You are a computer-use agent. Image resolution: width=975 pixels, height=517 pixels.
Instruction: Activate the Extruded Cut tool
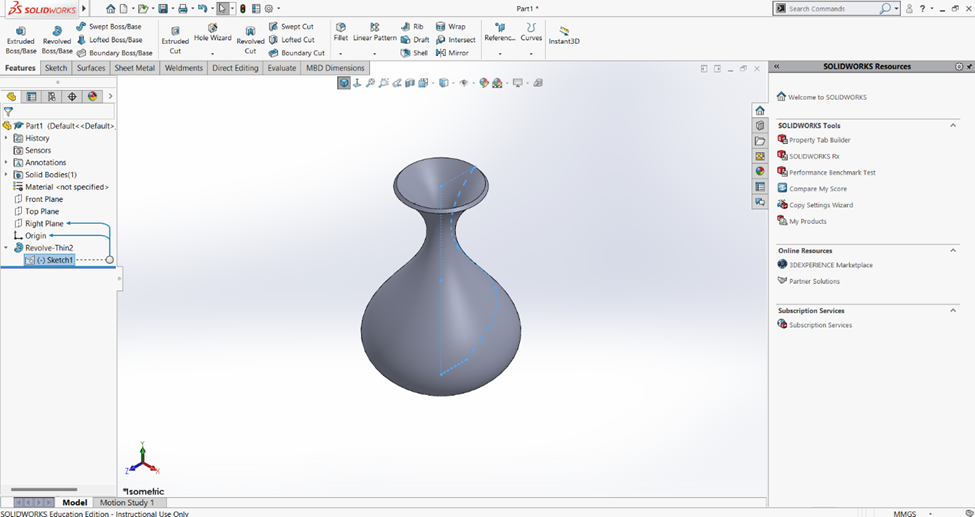[175, 40]
